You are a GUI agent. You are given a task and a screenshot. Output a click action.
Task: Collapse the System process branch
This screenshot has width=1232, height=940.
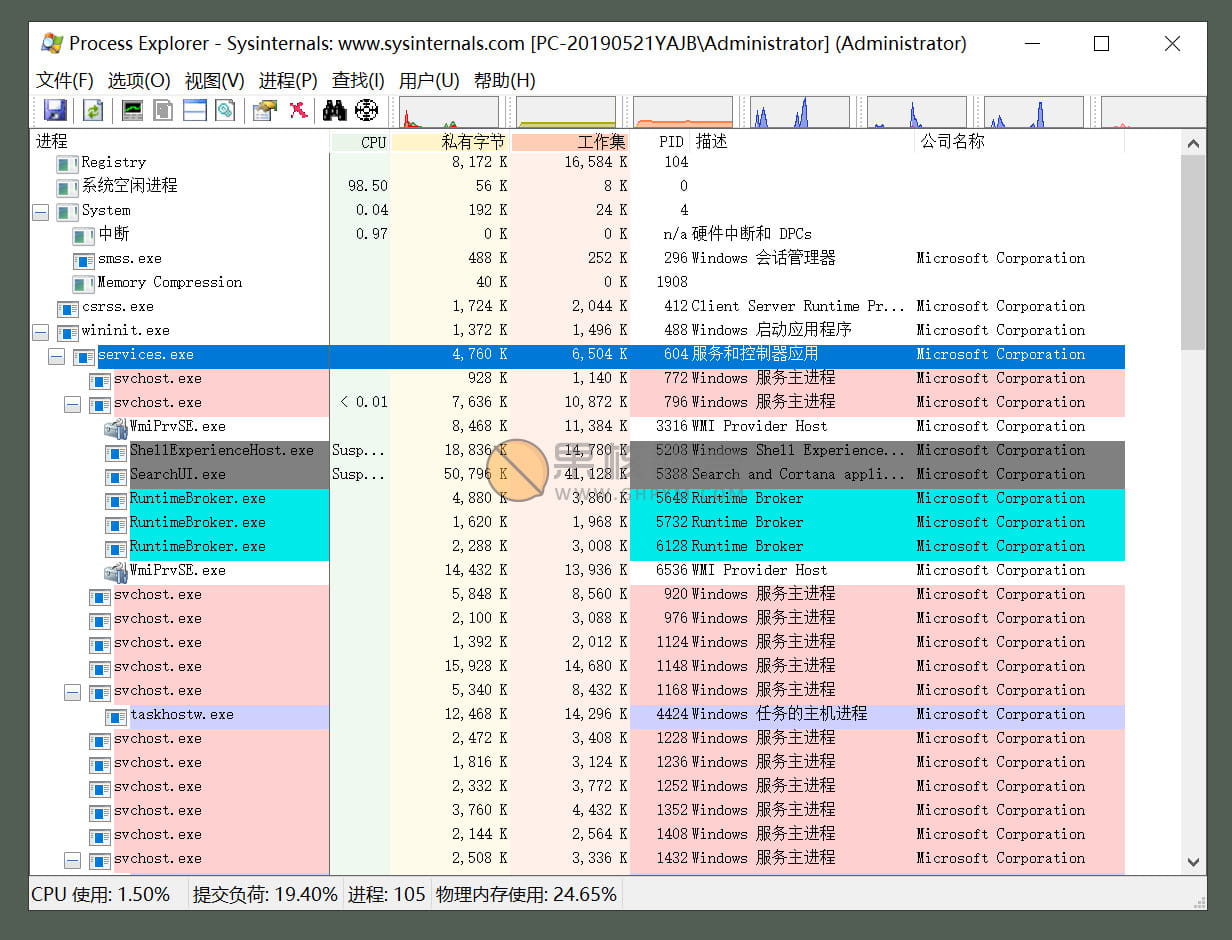pos(40,210)
